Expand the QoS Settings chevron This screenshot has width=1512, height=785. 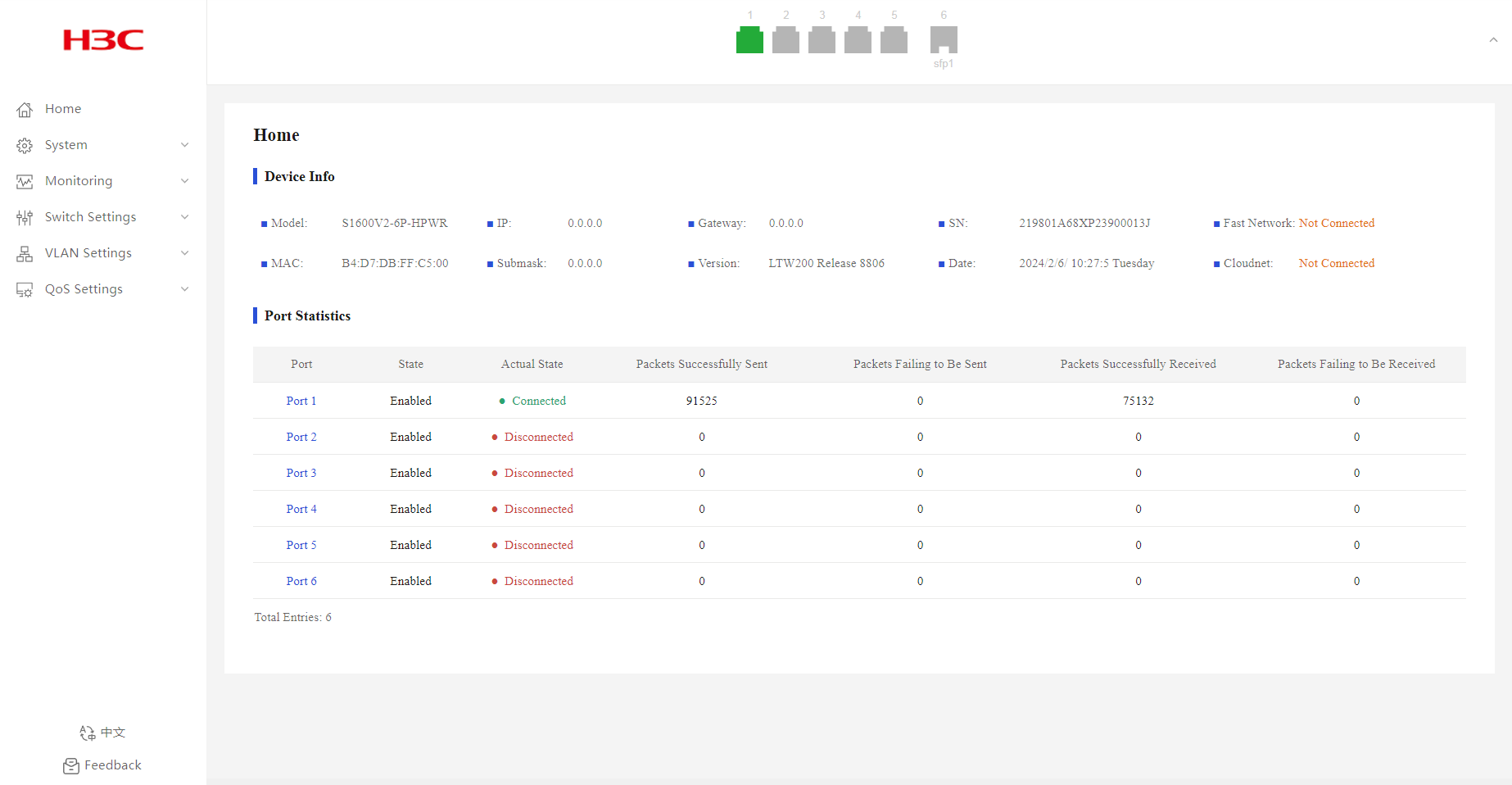(x=185, y=289)
